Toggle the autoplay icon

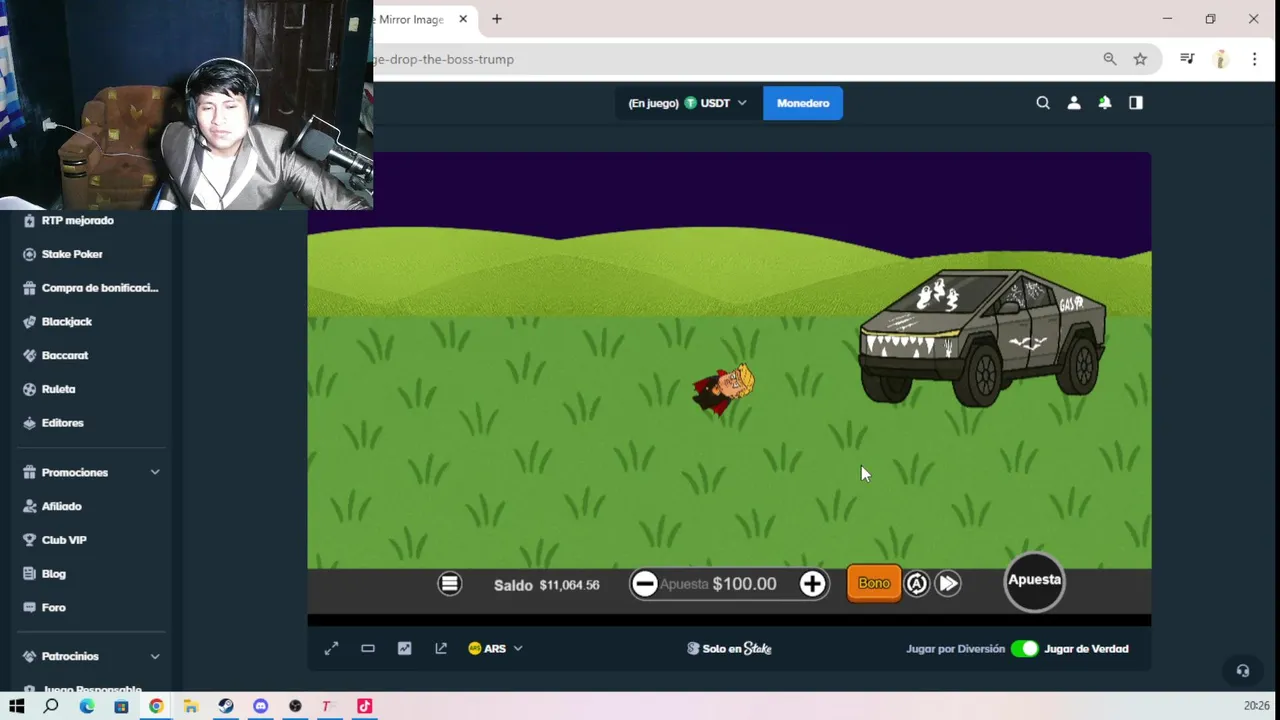pyautogui.click(x=917, y=584)
